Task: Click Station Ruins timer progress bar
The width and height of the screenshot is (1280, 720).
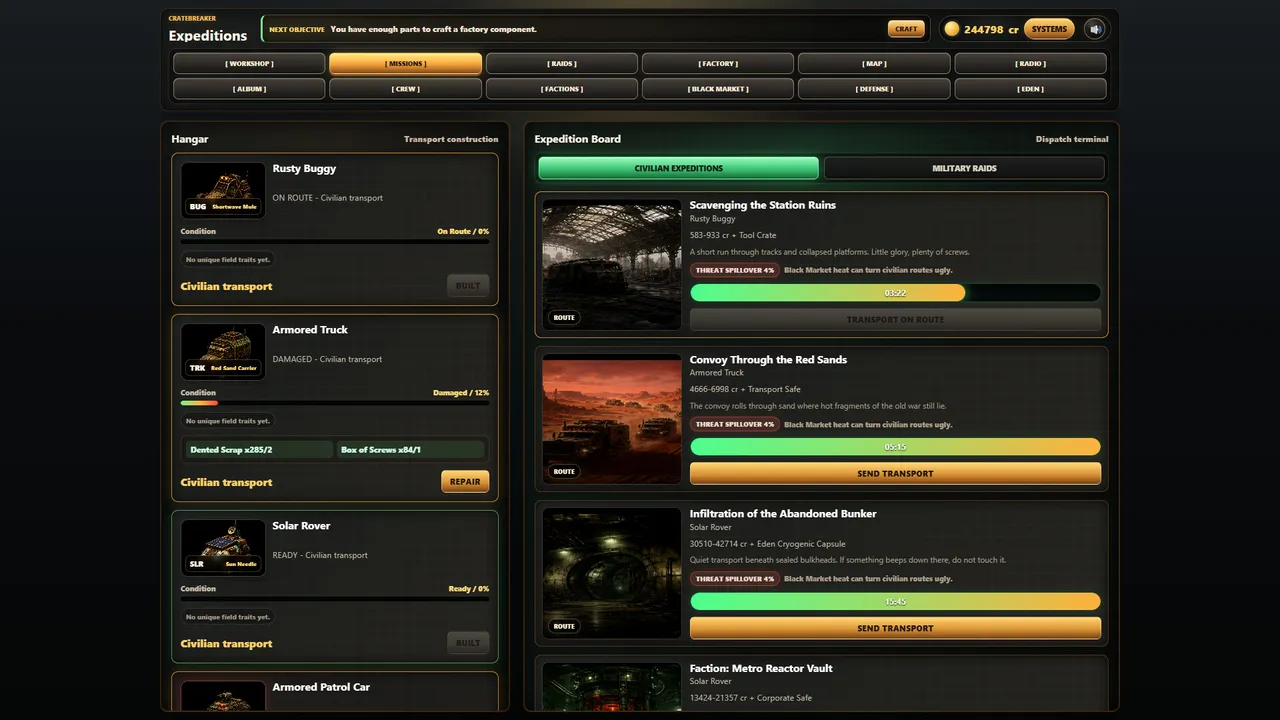Action: 895,293
